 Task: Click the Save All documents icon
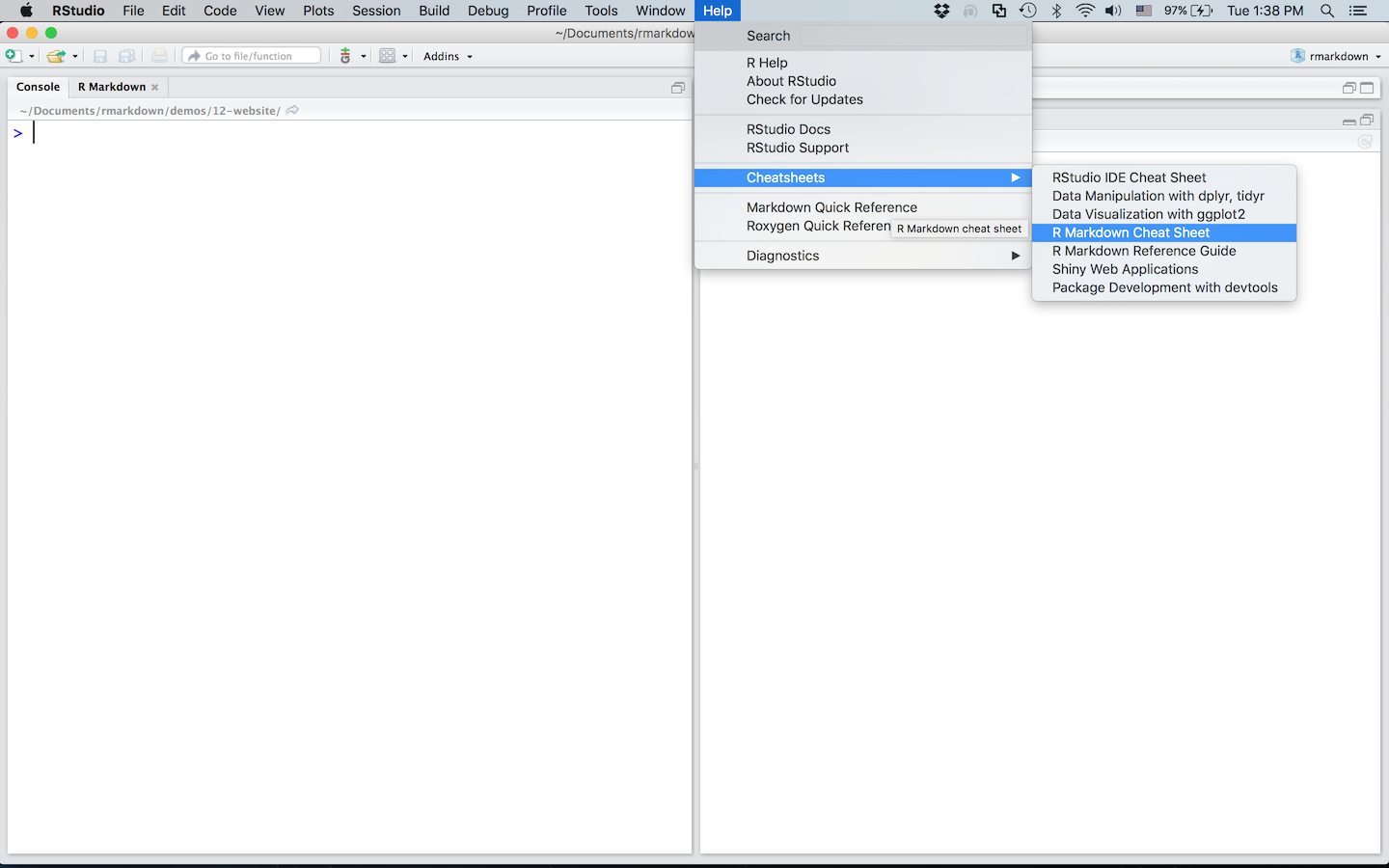pos(126,56)
